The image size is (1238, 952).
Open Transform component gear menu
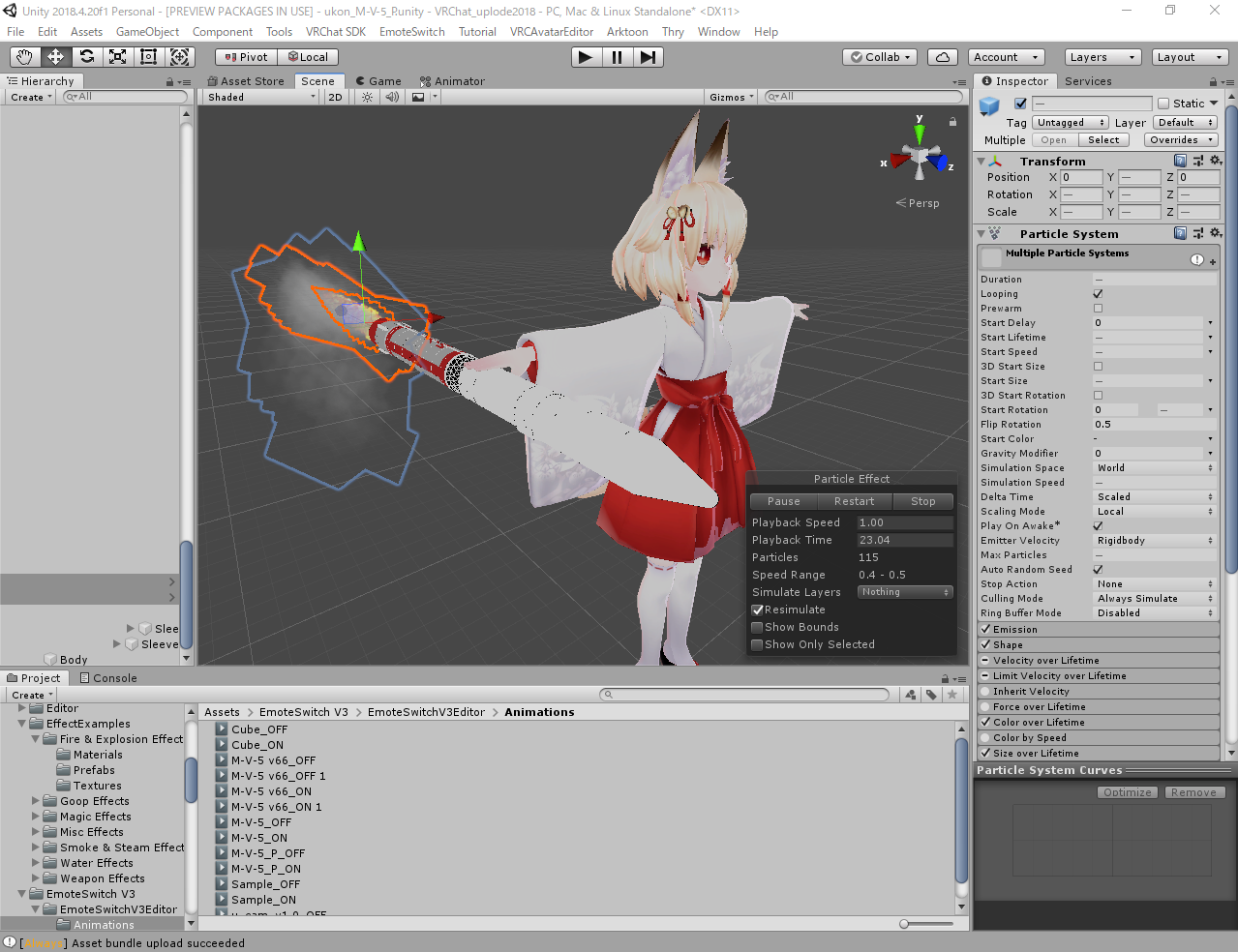1216,161
